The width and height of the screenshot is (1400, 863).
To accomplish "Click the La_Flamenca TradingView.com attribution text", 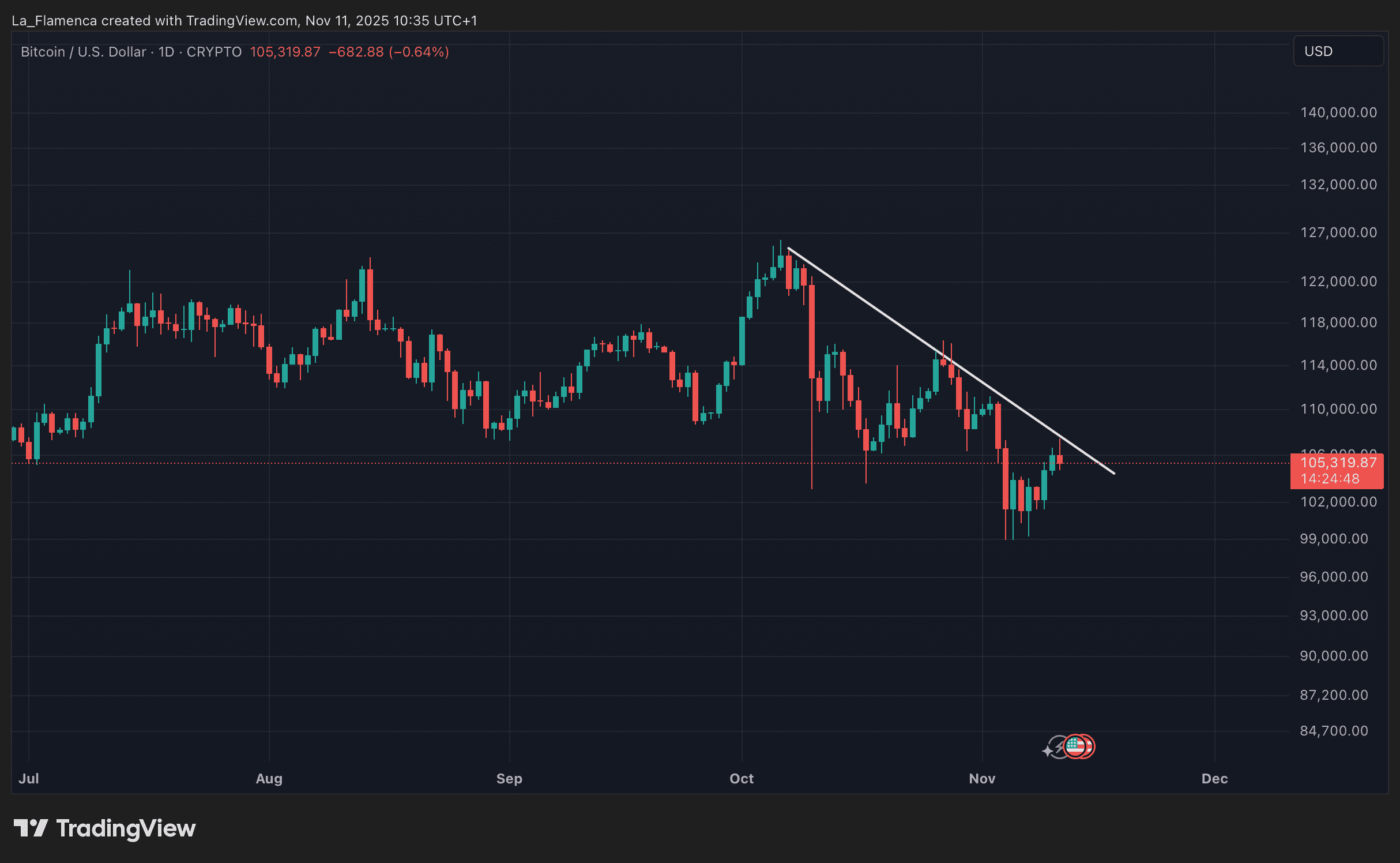I will tap(244, 21).
